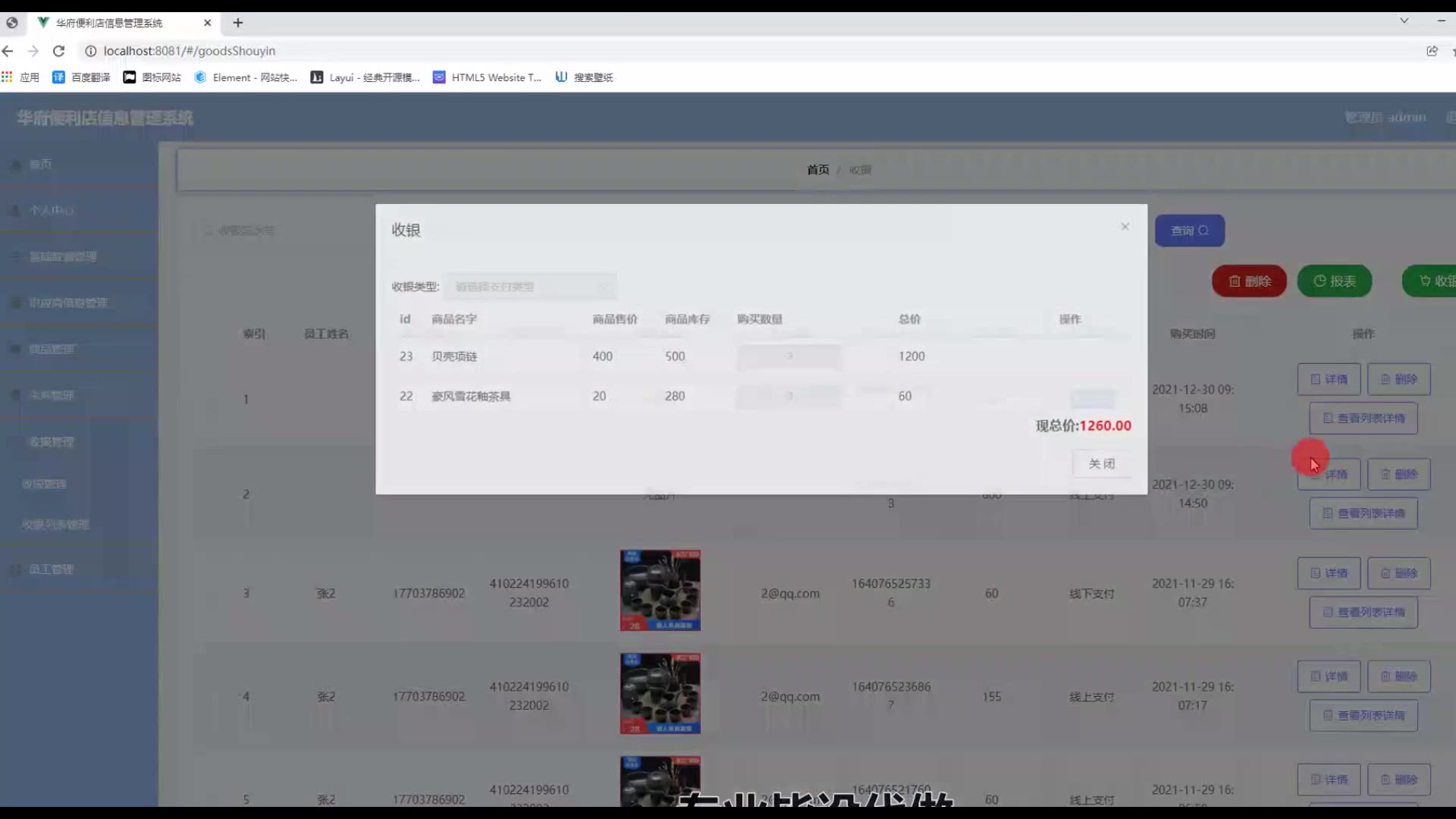The image size is (1456, 819).
Task: Open a new browser tab with plus icon
Action: [x=238, y=23]
